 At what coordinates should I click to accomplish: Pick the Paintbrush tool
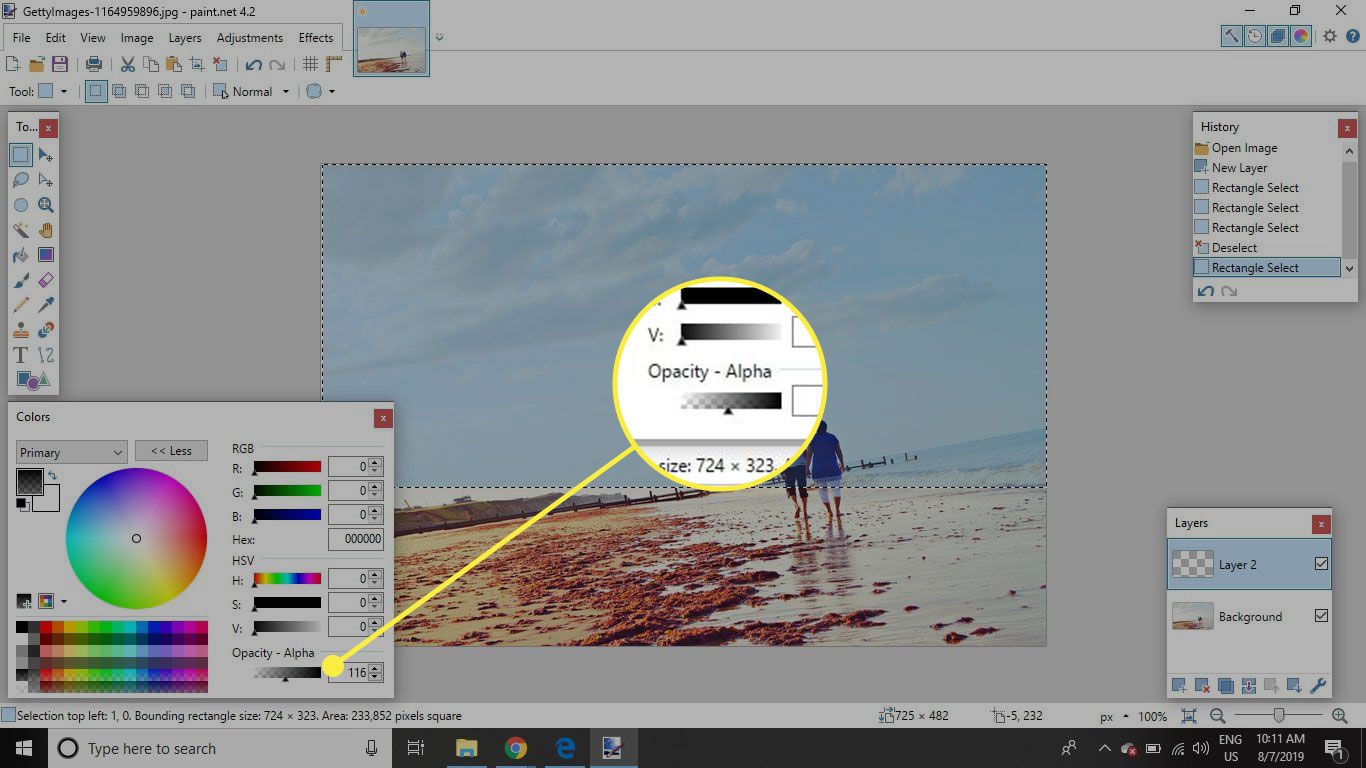20,280
